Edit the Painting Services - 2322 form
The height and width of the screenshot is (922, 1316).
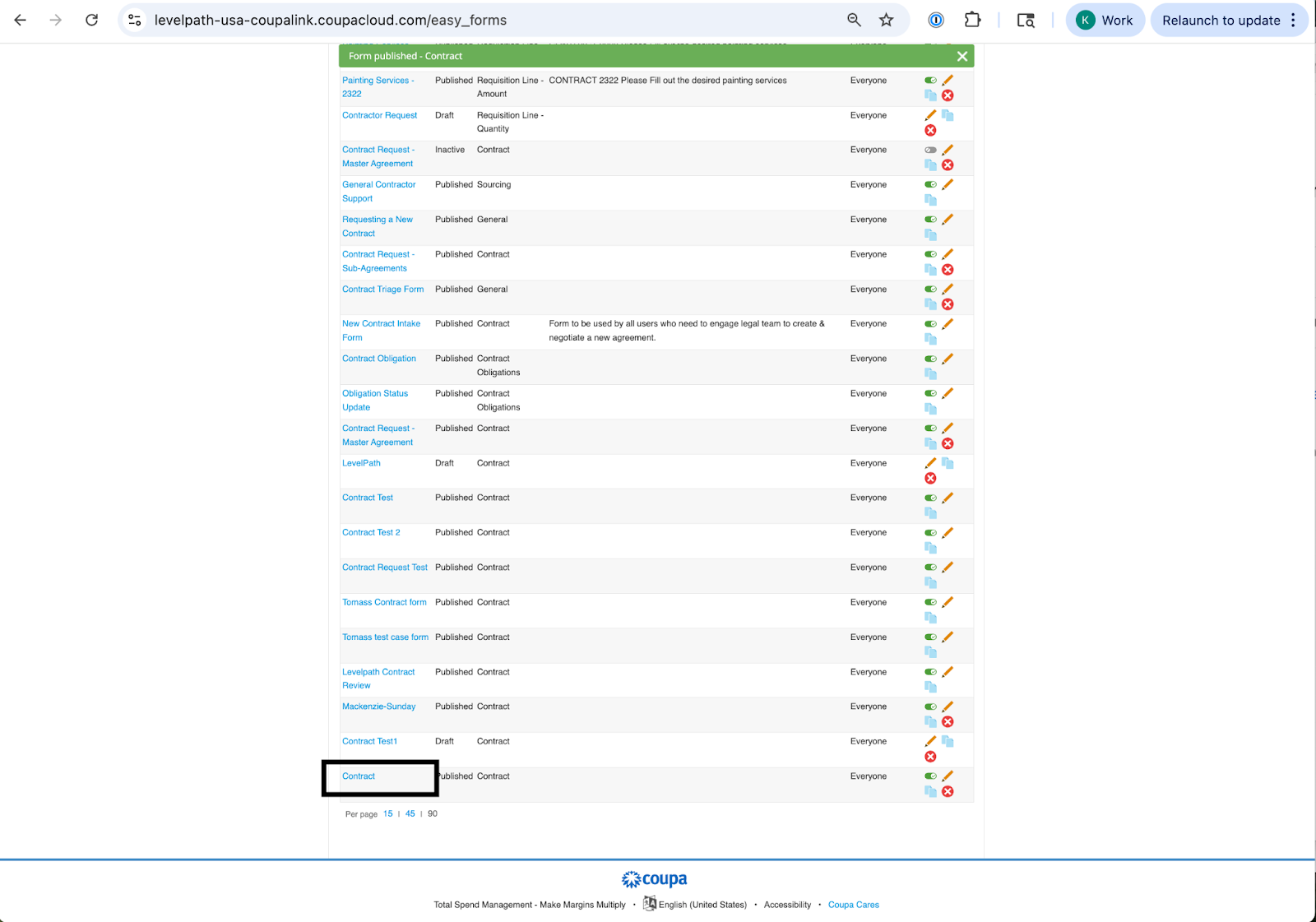click(948, 81)
